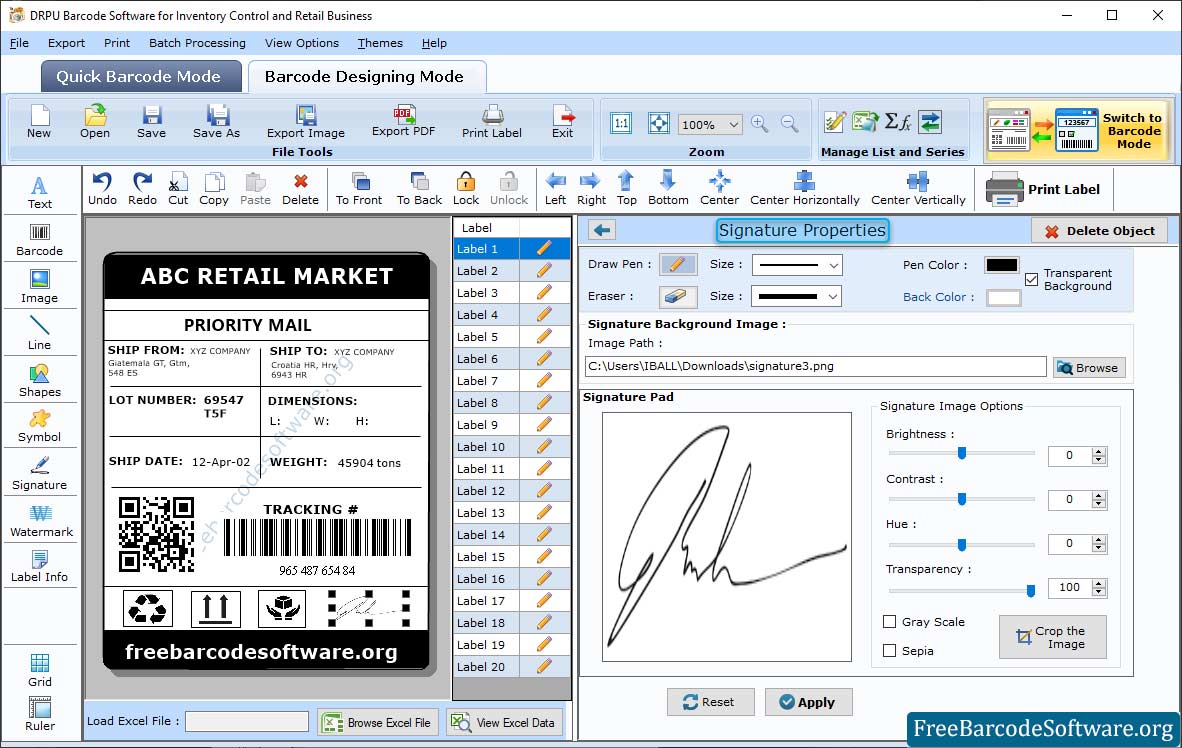Open the Watermark tool
The width and height of the screenshot is (1182, 748).
(41, 521)
